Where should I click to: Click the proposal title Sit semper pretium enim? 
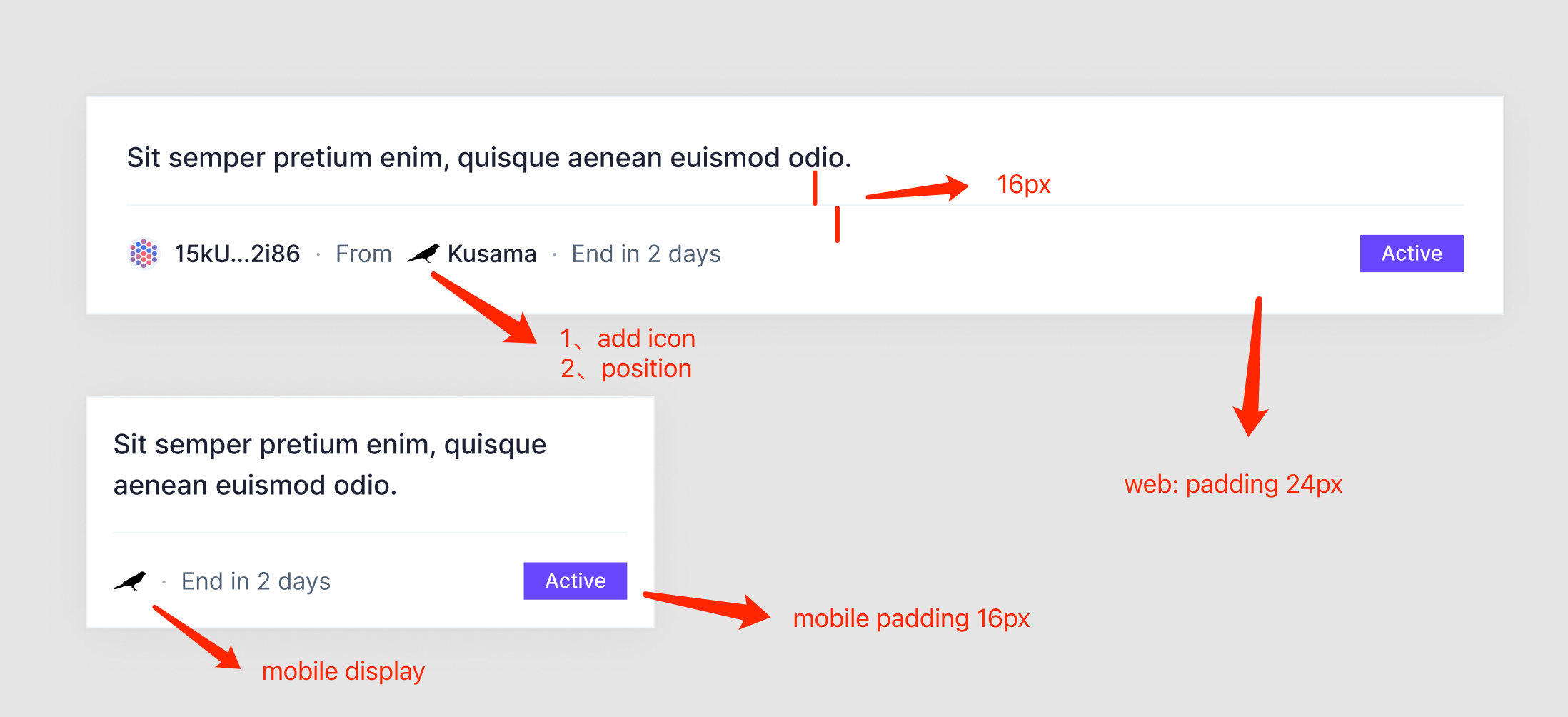[x=489, y=157]
